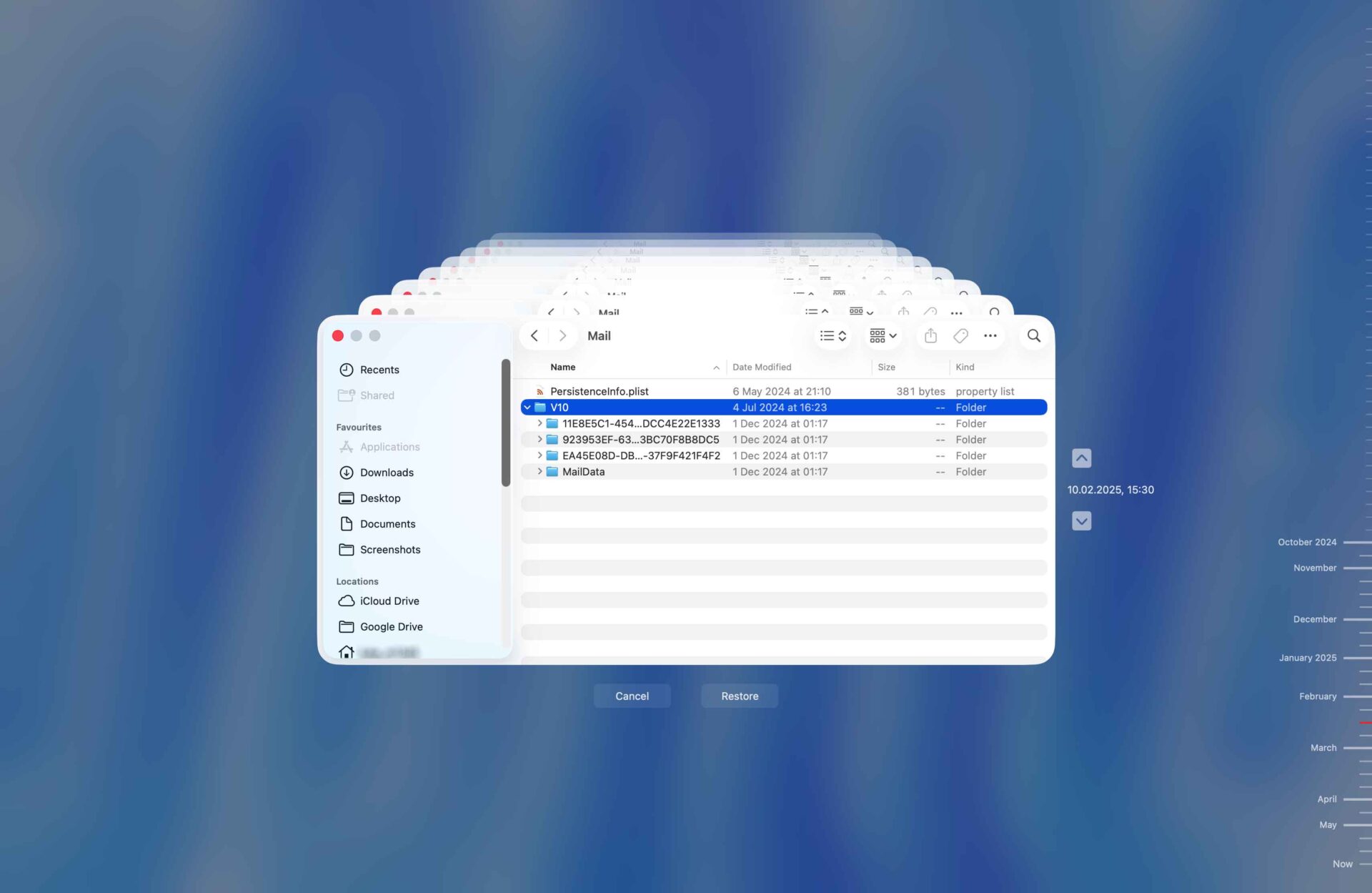This screenshot has width=1372, height=893.
Task: Open Google Drive in the sidebar
Action: (x=392, y=626)
